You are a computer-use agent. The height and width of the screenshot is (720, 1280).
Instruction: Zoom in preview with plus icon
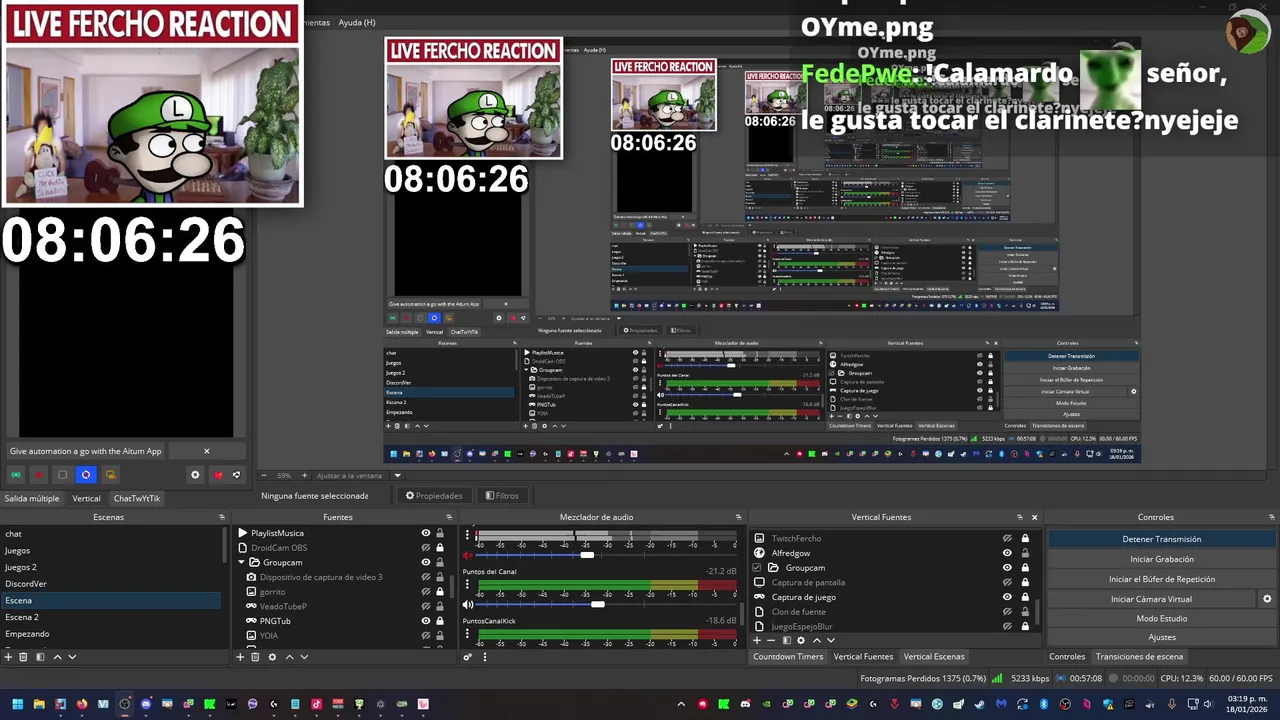point(305,476)
